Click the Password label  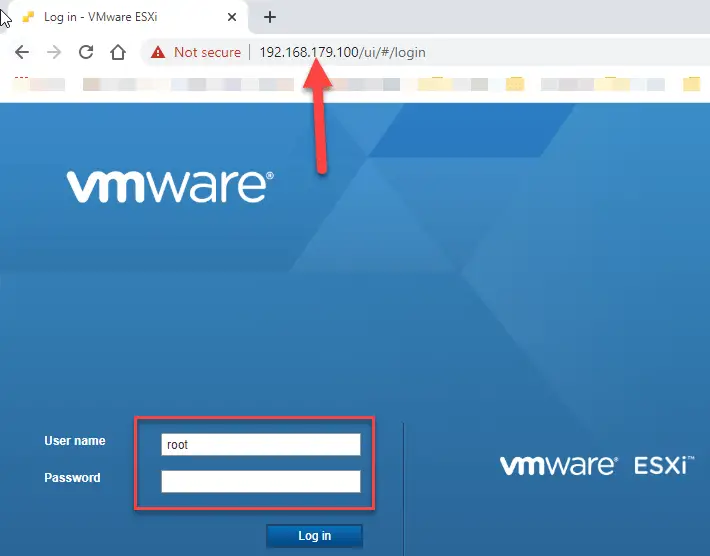[72, 478]
